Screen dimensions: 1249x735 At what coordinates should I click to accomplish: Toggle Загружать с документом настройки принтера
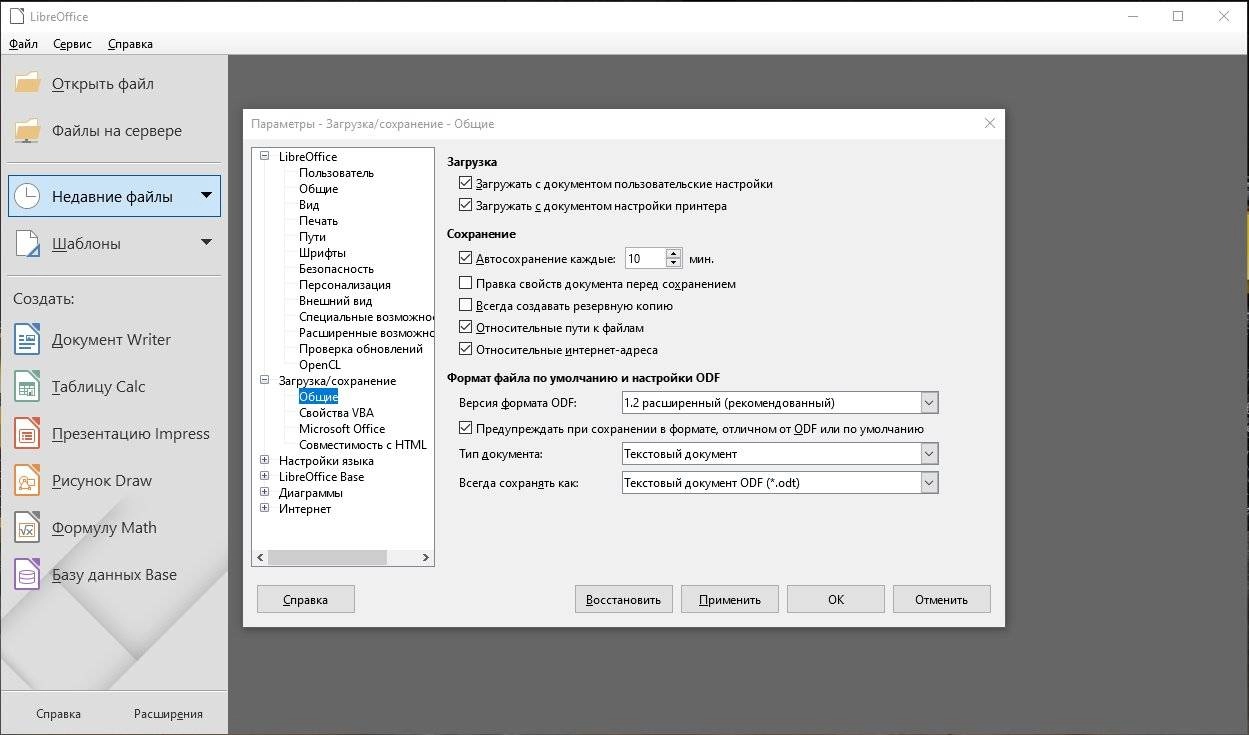pos(465,206)
